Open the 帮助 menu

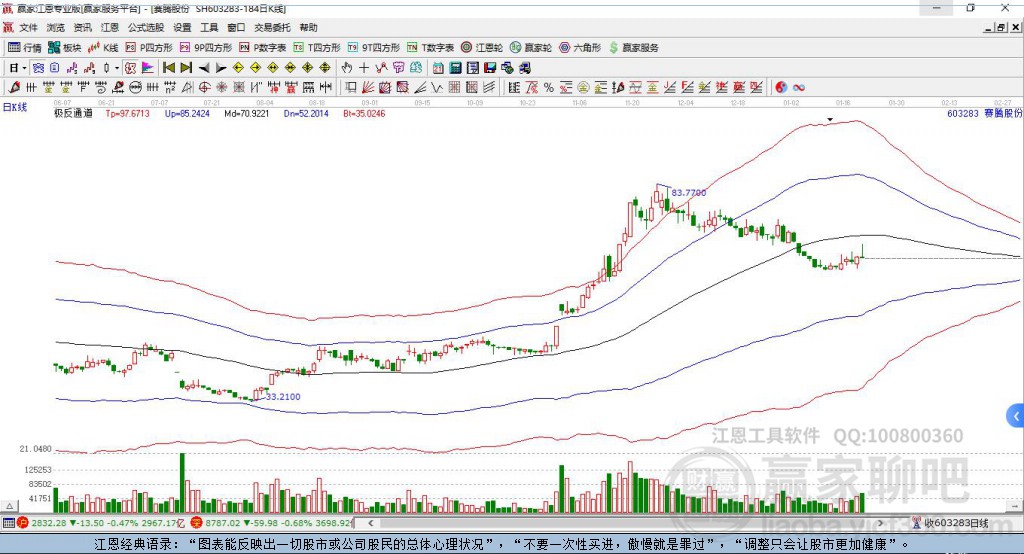pyautogui.click(x=308, y=27)
